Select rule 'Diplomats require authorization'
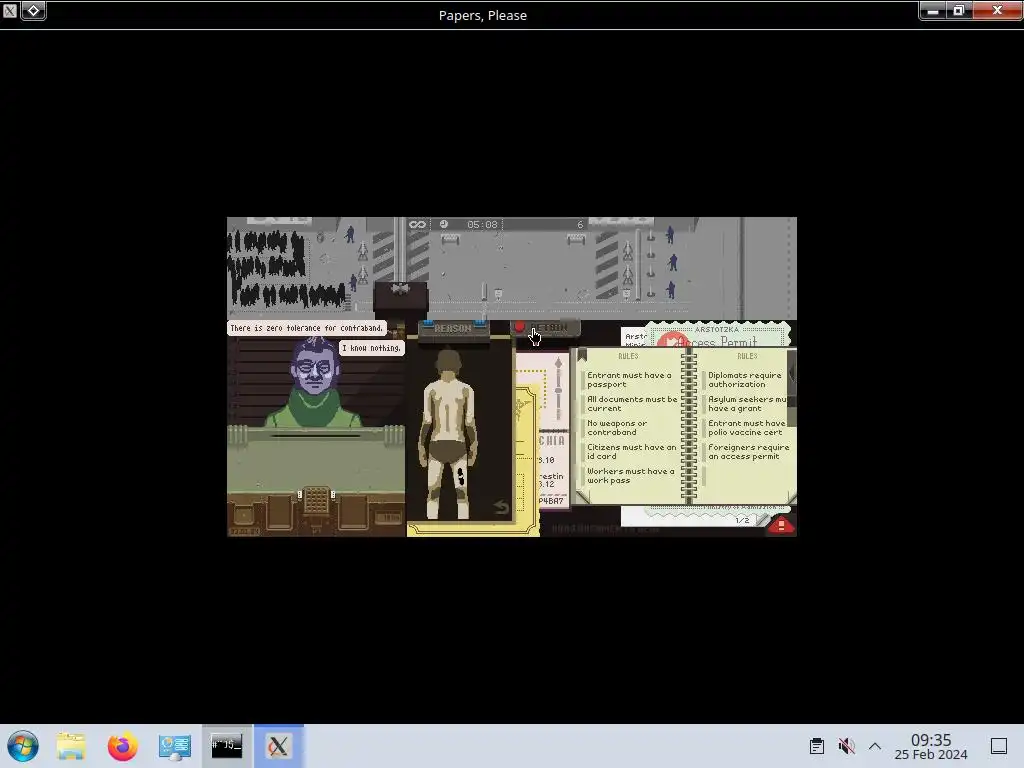Image resolution: width=1024 pixels, height=768 pixels. 744,379
